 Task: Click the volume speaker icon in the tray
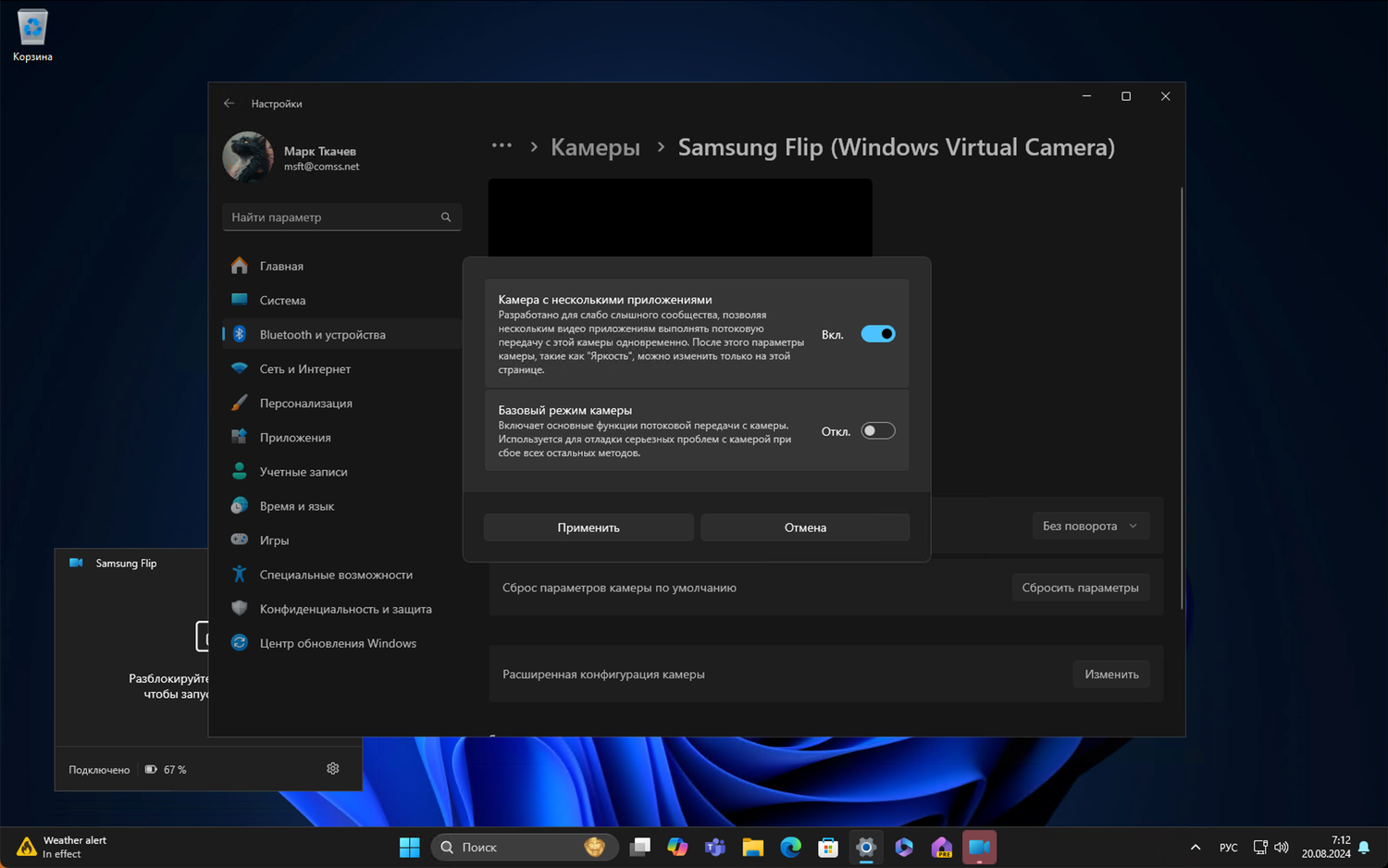click(x=1282, y=847)
